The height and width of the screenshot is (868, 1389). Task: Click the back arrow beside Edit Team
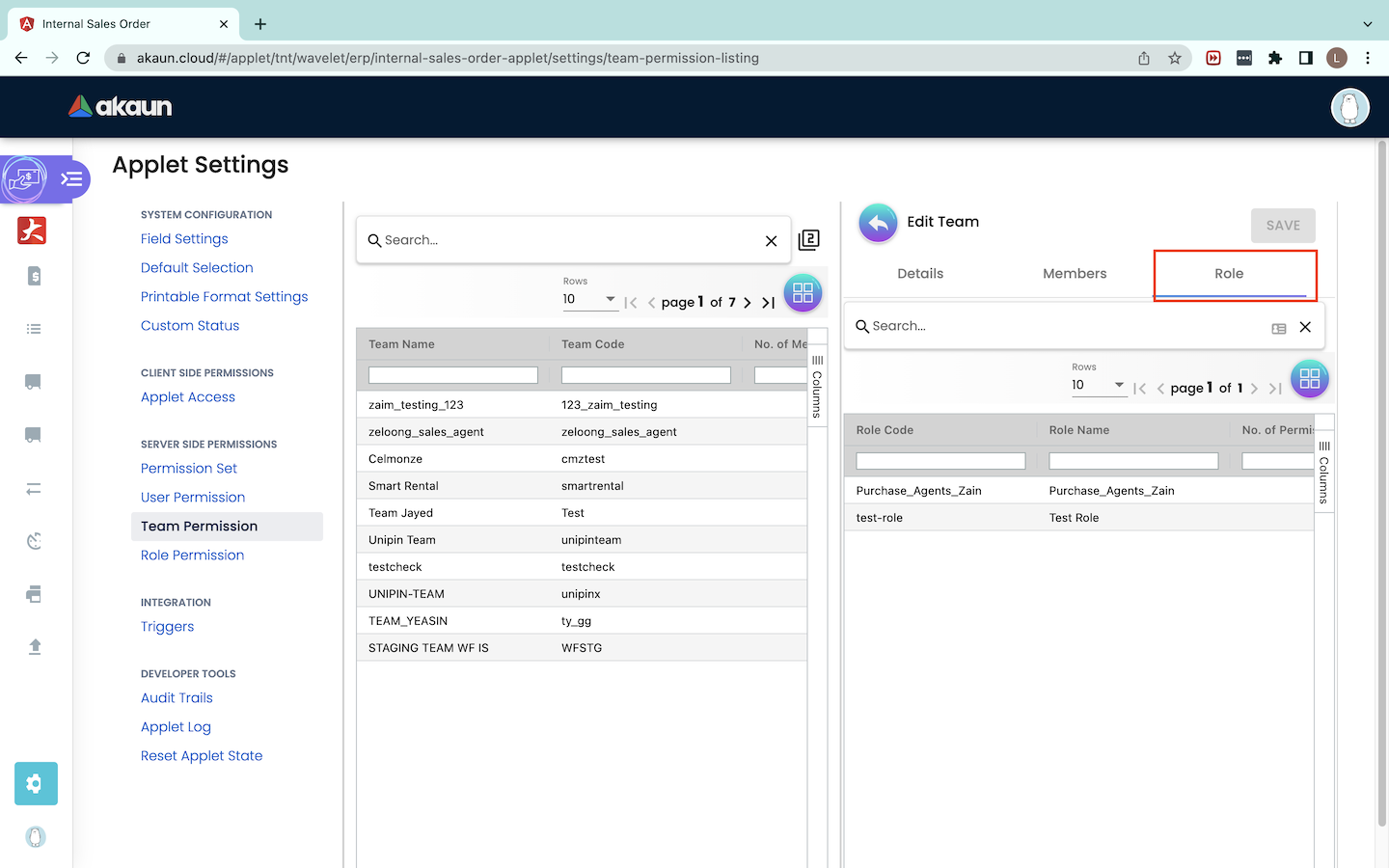(x=878, y=223)
